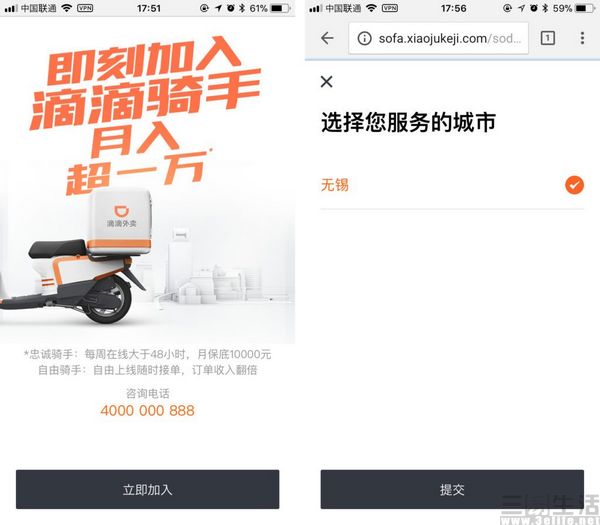Tap the Wi-Fi icon in left status bar

coord(67,8)
